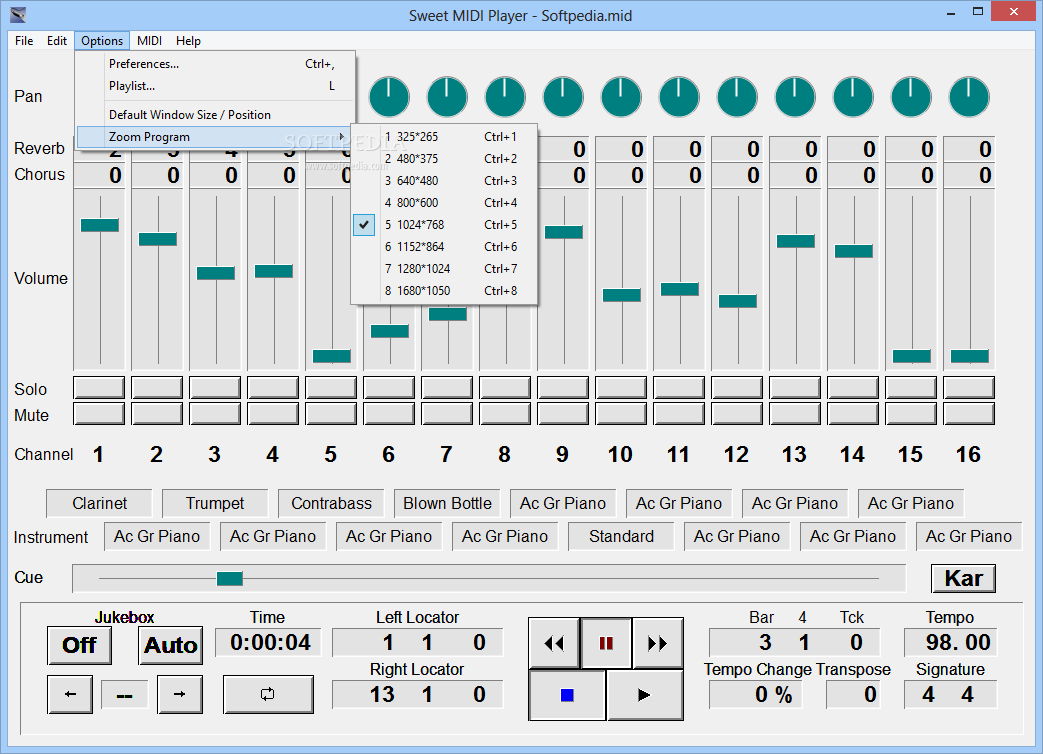Start playback with the play triangle button
Viewport: 1043px width, 754px height.
(644, 695)
